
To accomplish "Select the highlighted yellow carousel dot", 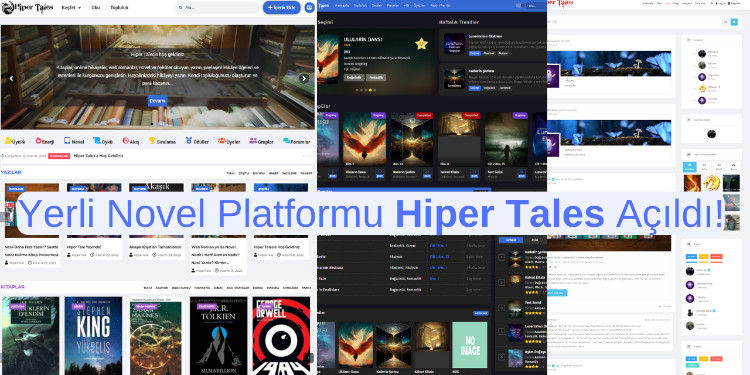I will tap(370, 90).
